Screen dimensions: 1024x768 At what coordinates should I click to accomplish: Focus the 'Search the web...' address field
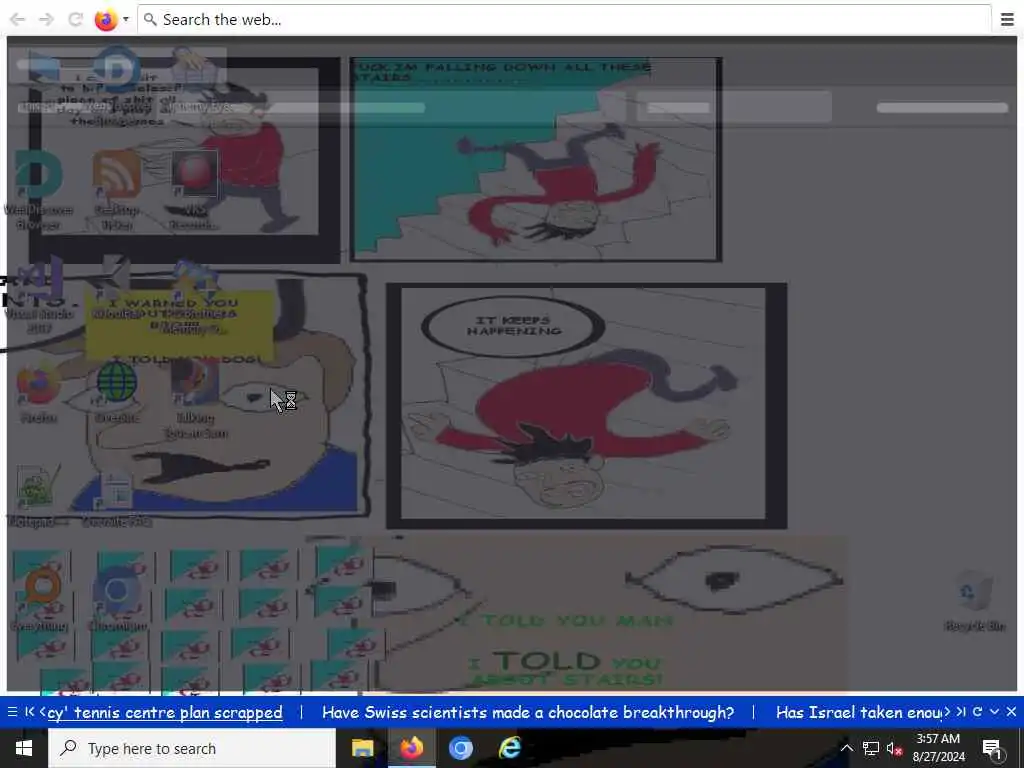tap(566, 20)
